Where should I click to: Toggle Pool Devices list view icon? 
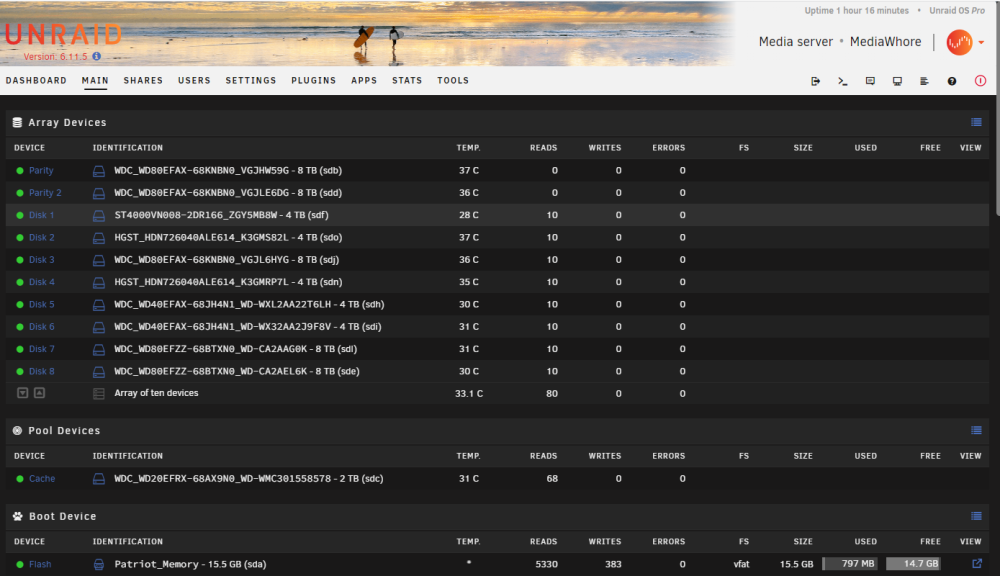pyautogui.click(x=976, y=430)
